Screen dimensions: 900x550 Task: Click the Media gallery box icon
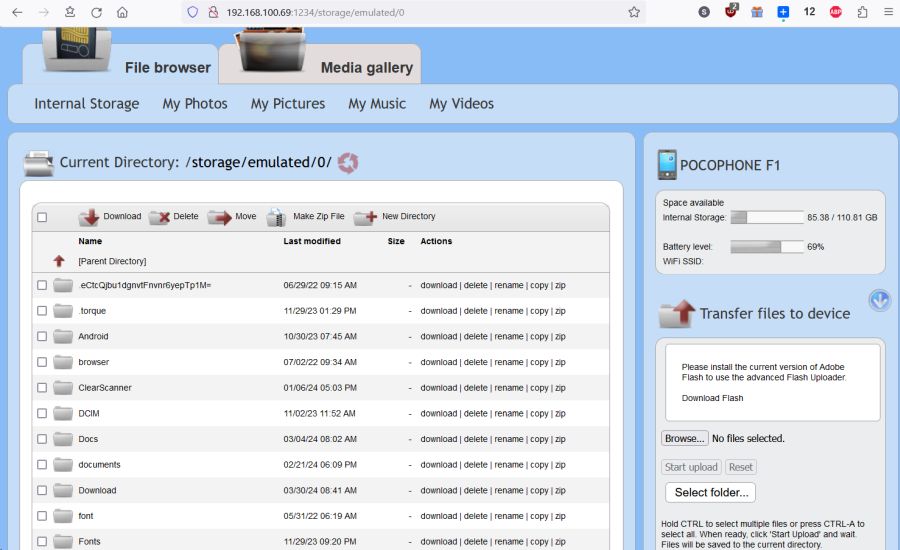271,51
